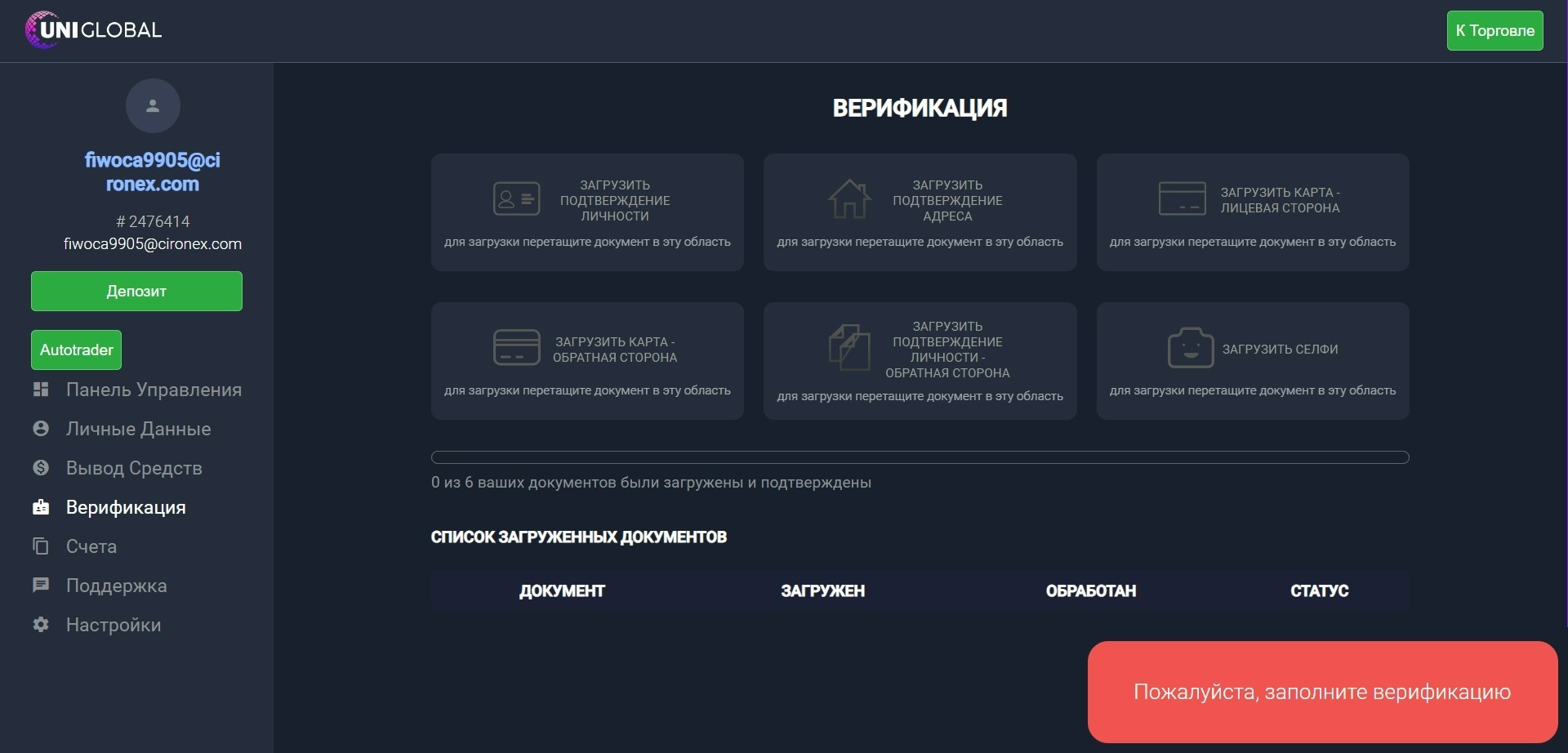This screenshot has height=753, width=1568.
Task: Click the Панель Управления dashboard icon
Action: click(41, 390)
